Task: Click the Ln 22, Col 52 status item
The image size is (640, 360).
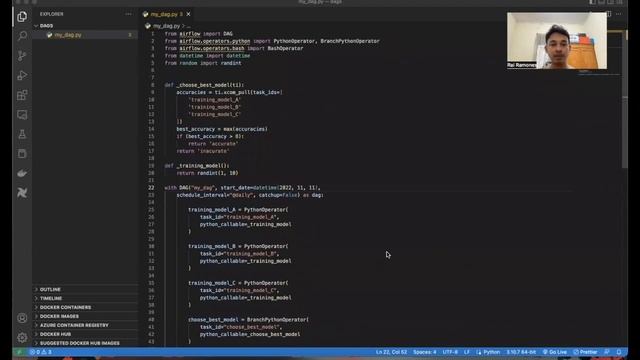Action: pyautogui.click(x=391, y=352)
